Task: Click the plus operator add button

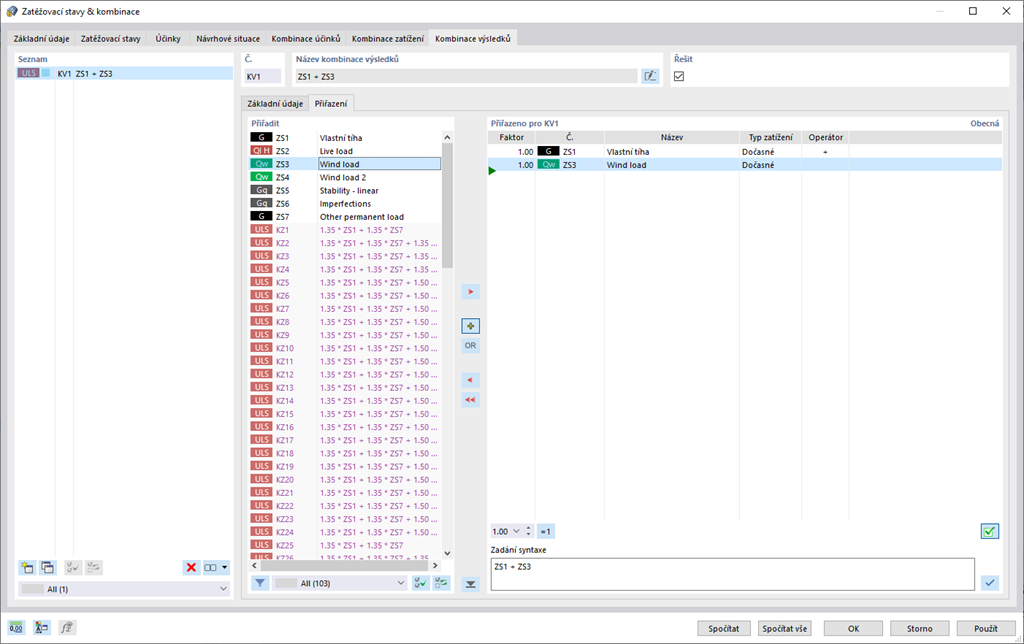Action: tap(470, 326)
